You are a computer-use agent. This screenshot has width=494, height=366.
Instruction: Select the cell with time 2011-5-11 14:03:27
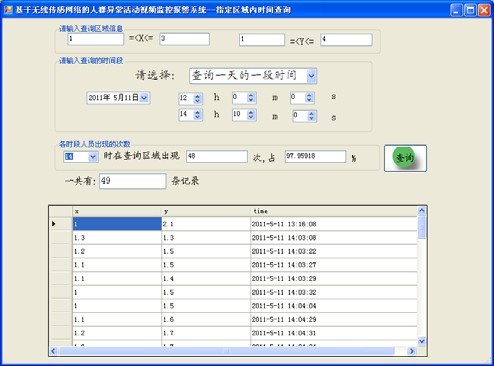point(334,265)
